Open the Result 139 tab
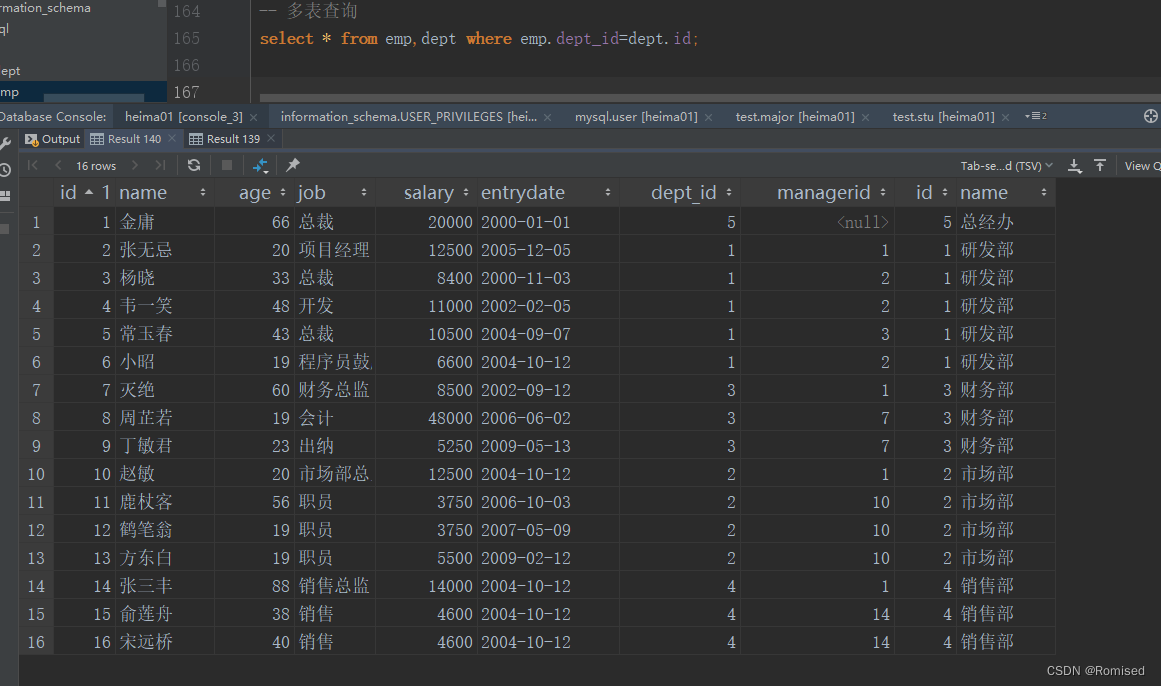The width and height of the screenshot is (1161, 686). click(225, 139)
